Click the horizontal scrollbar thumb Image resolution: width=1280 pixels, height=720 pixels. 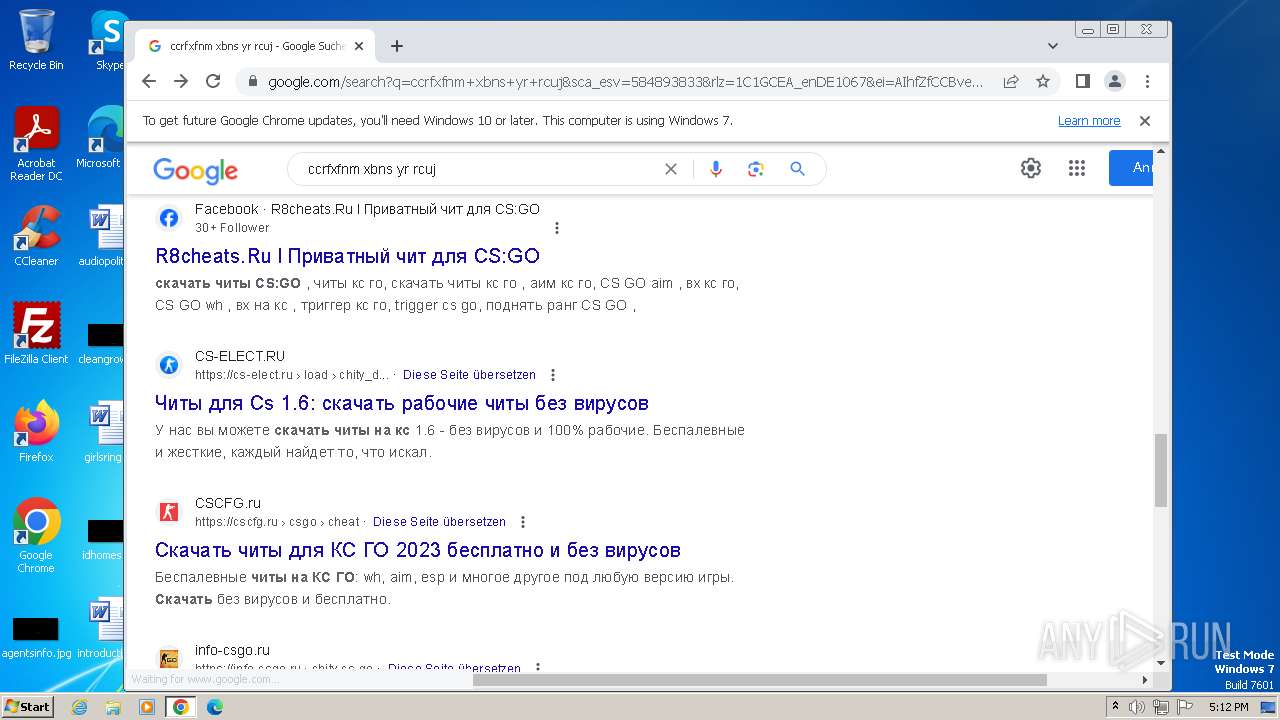[x=760, y=680]
